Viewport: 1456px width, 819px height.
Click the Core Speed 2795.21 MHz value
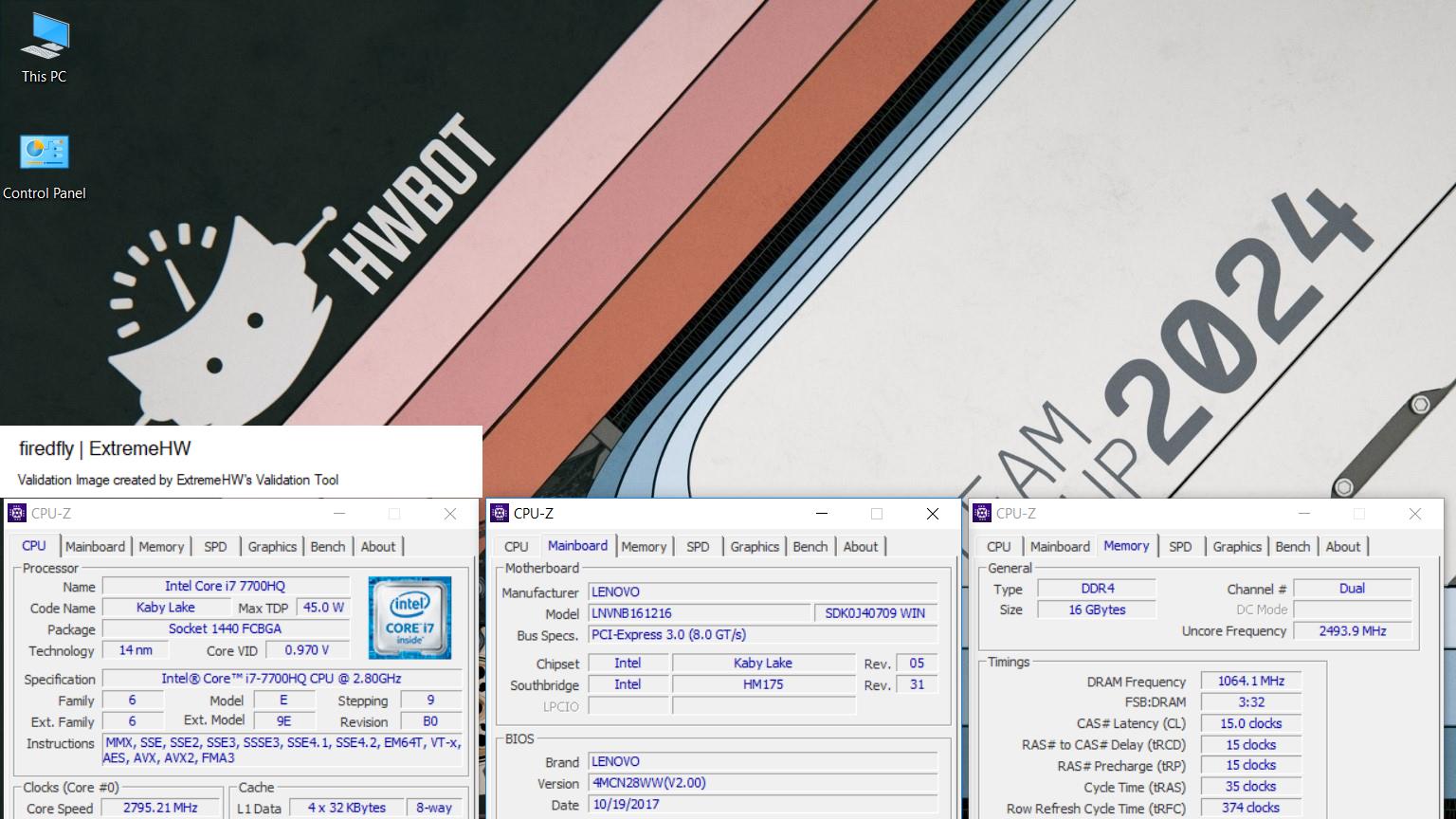tap(160, 808)
